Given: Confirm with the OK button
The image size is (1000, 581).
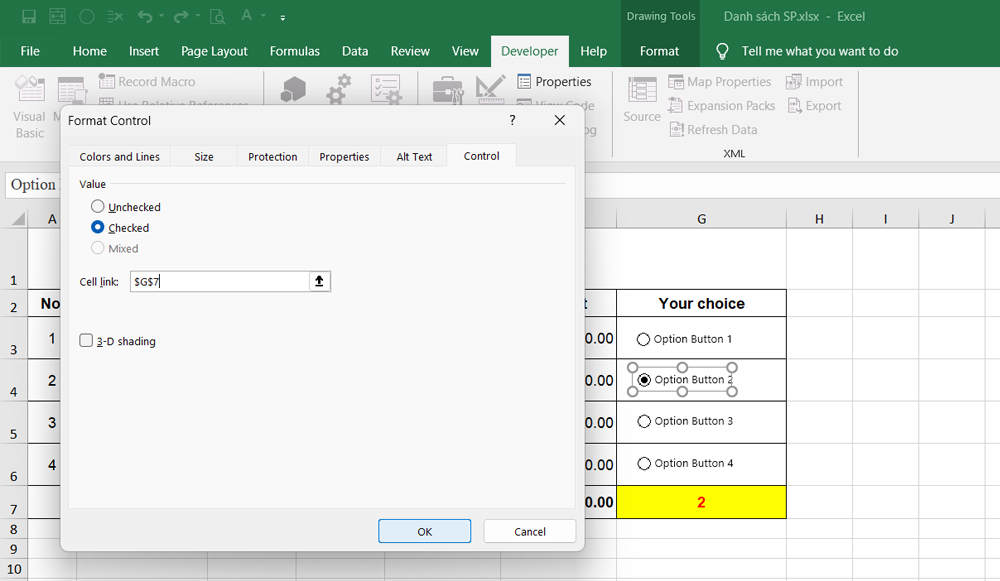Looking at the screenshot, I should coord(425,531).
